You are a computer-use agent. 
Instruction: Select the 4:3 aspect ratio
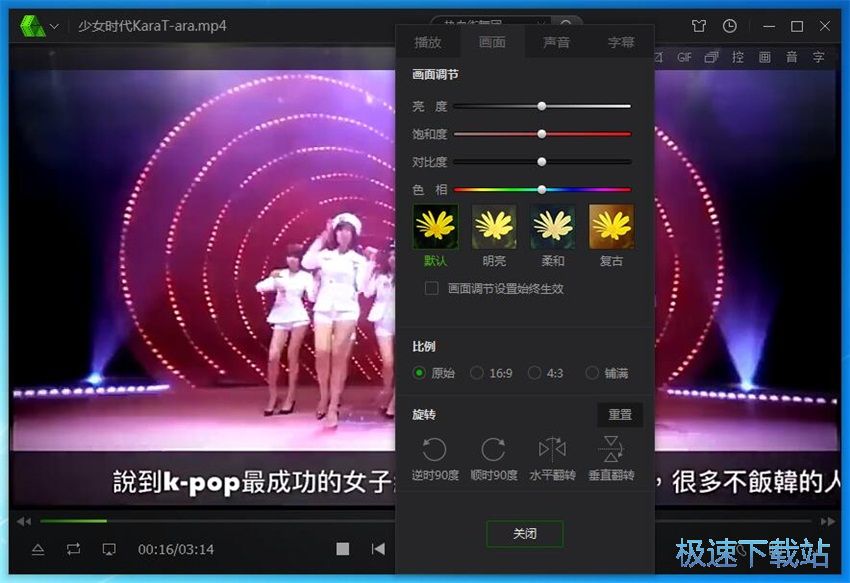tap(535, 373)
